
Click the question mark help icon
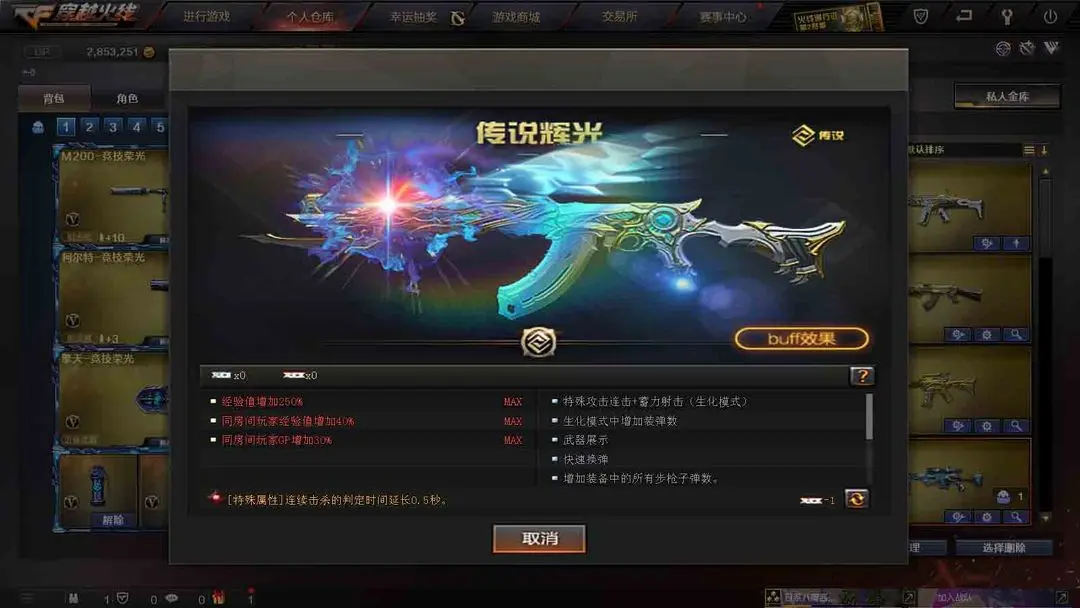862,376
